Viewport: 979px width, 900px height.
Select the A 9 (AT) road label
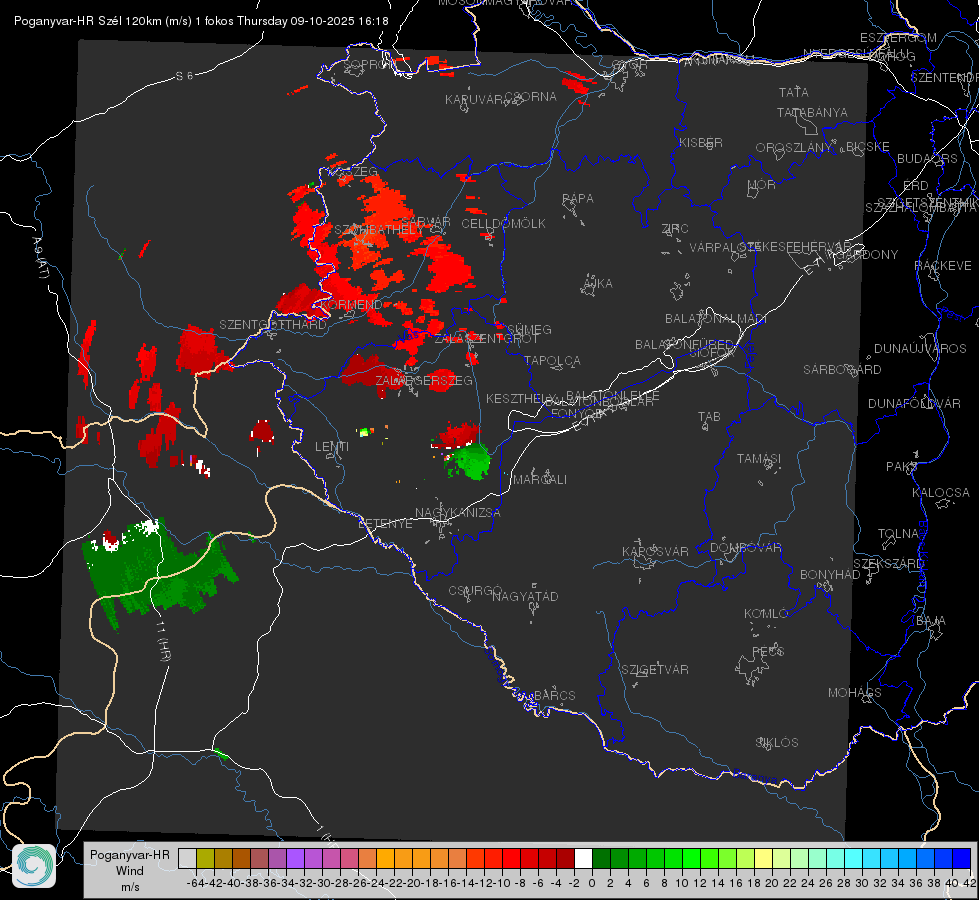pos(42,257)
